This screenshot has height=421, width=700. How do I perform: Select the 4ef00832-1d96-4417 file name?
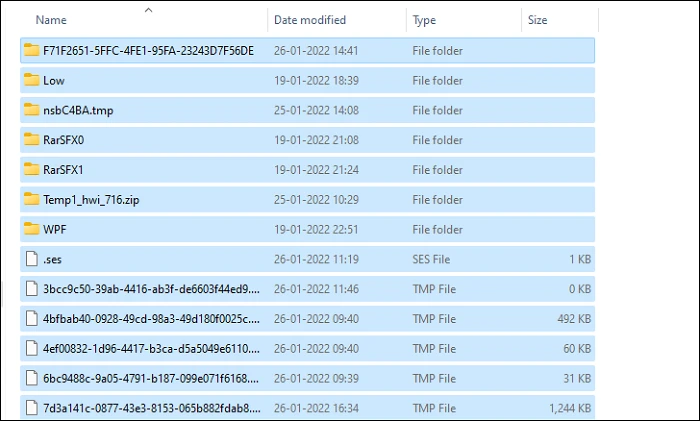point(151,349)
